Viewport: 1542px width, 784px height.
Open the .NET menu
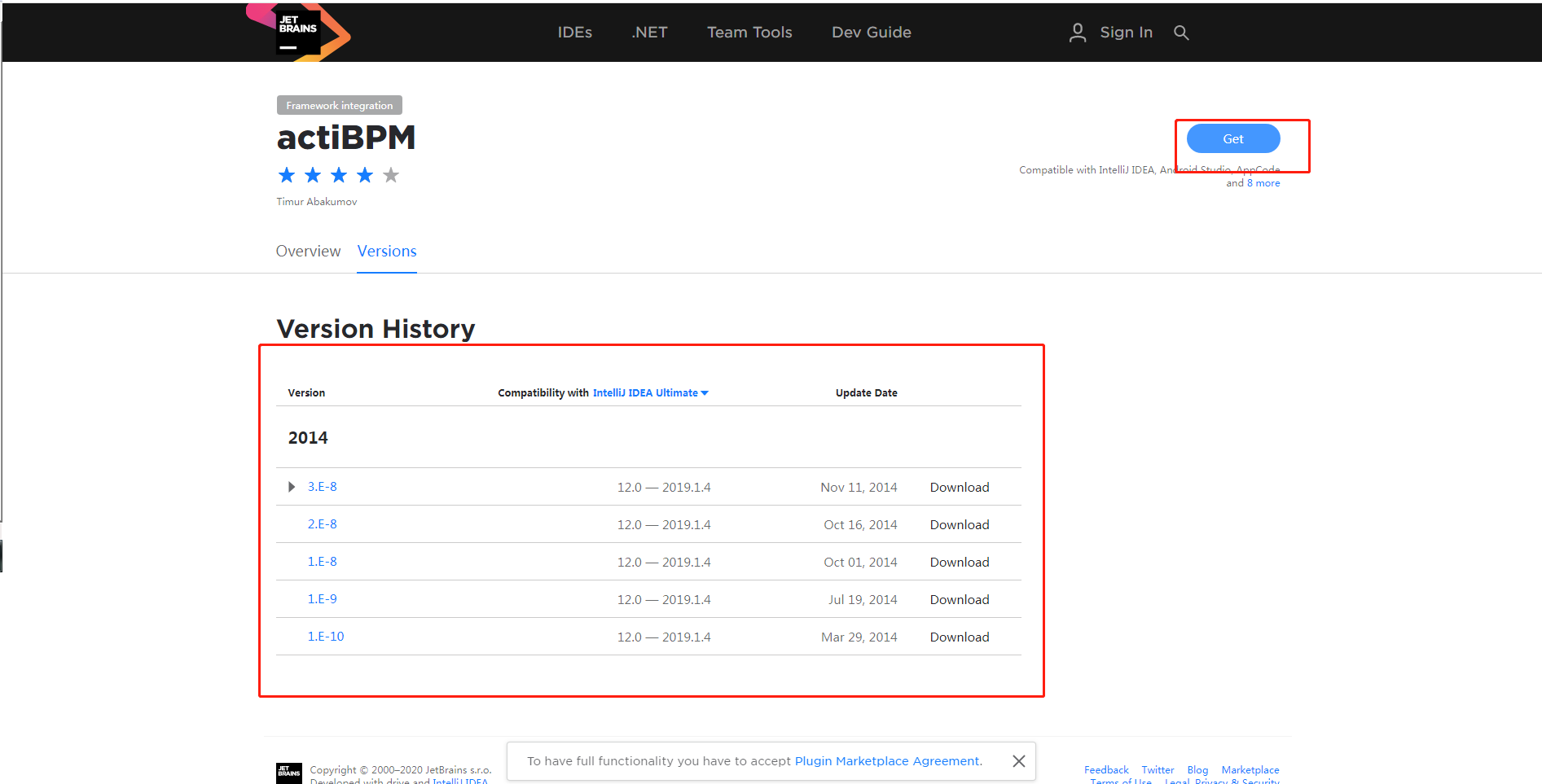click(x=649, y=33)
